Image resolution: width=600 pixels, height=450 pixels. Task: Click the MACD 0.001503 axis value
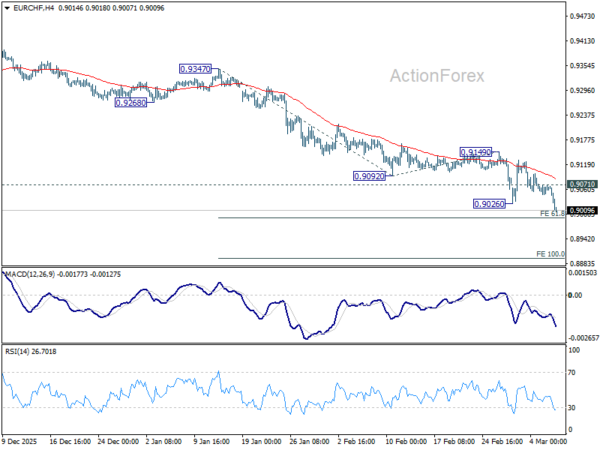pyautogui.click(x=582, y=273)
